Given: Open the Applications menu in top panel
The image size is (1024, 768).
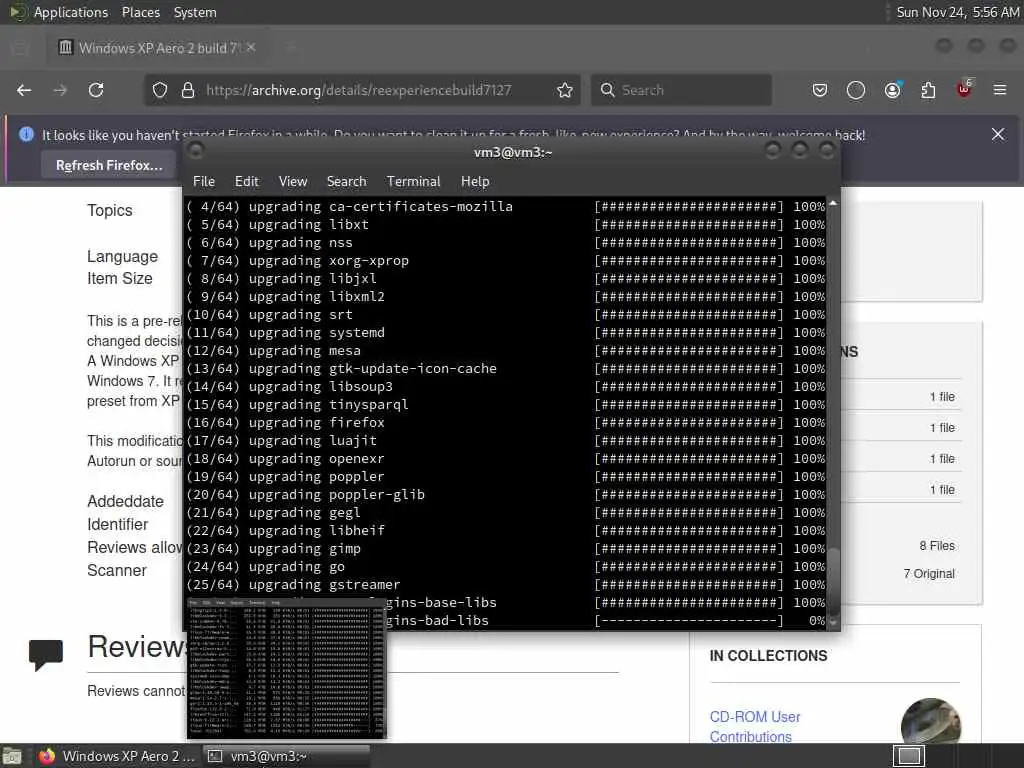Looking at the screenshot, I should point(71,12).
